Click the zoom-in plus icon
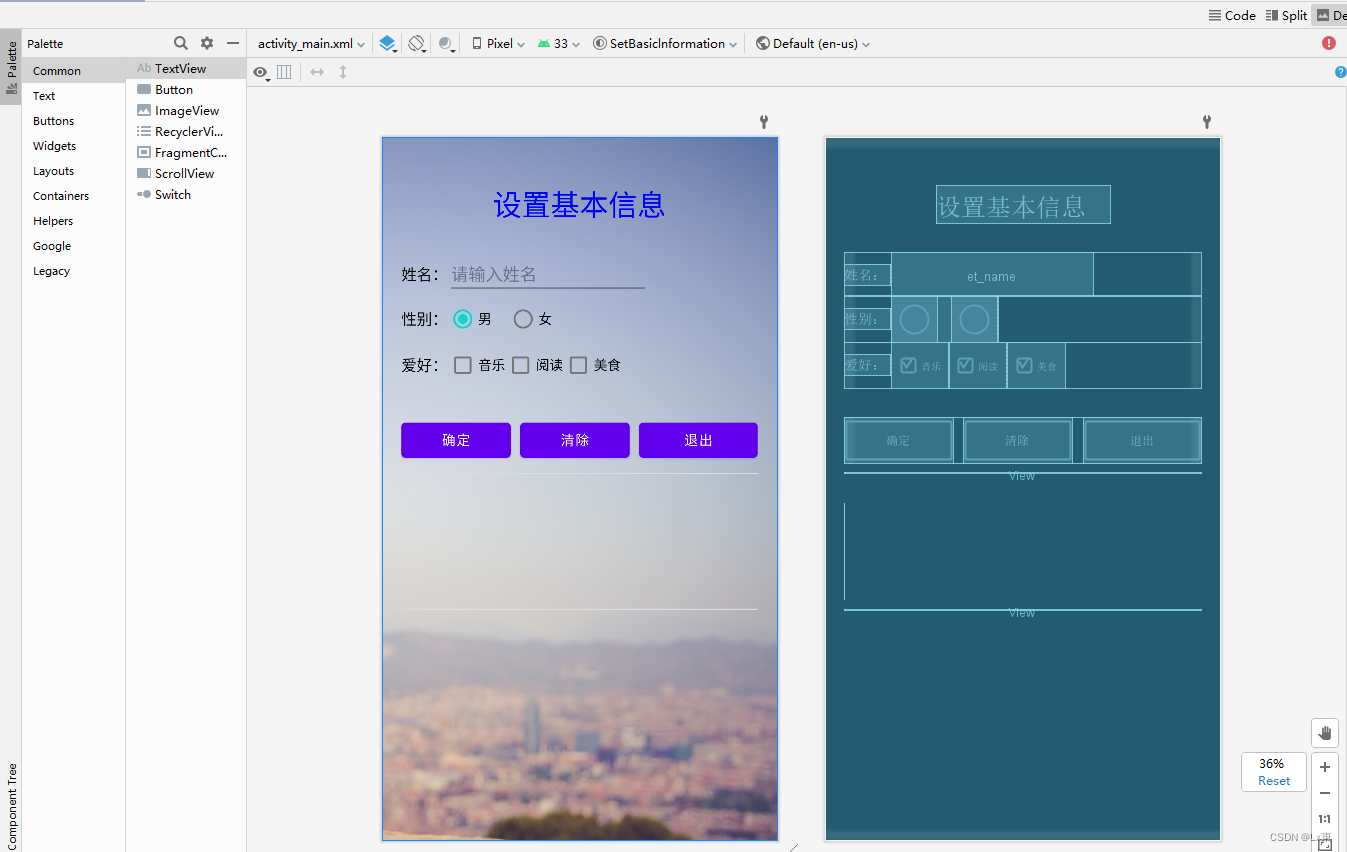 click(1324, 767)
